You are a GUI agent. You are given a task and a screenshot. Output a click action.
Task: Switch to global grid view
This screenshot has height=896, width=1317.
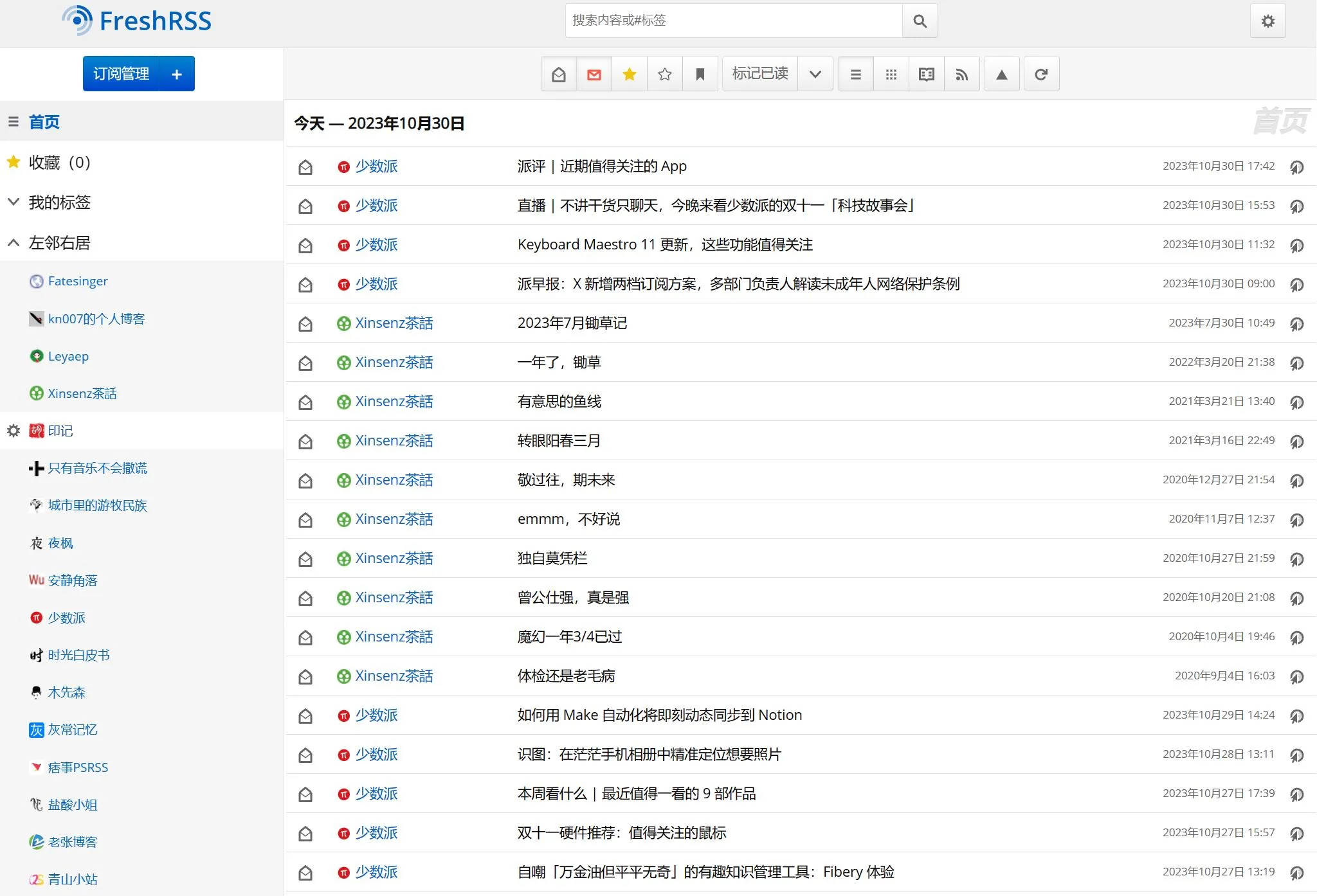click(x=891, y=75)
